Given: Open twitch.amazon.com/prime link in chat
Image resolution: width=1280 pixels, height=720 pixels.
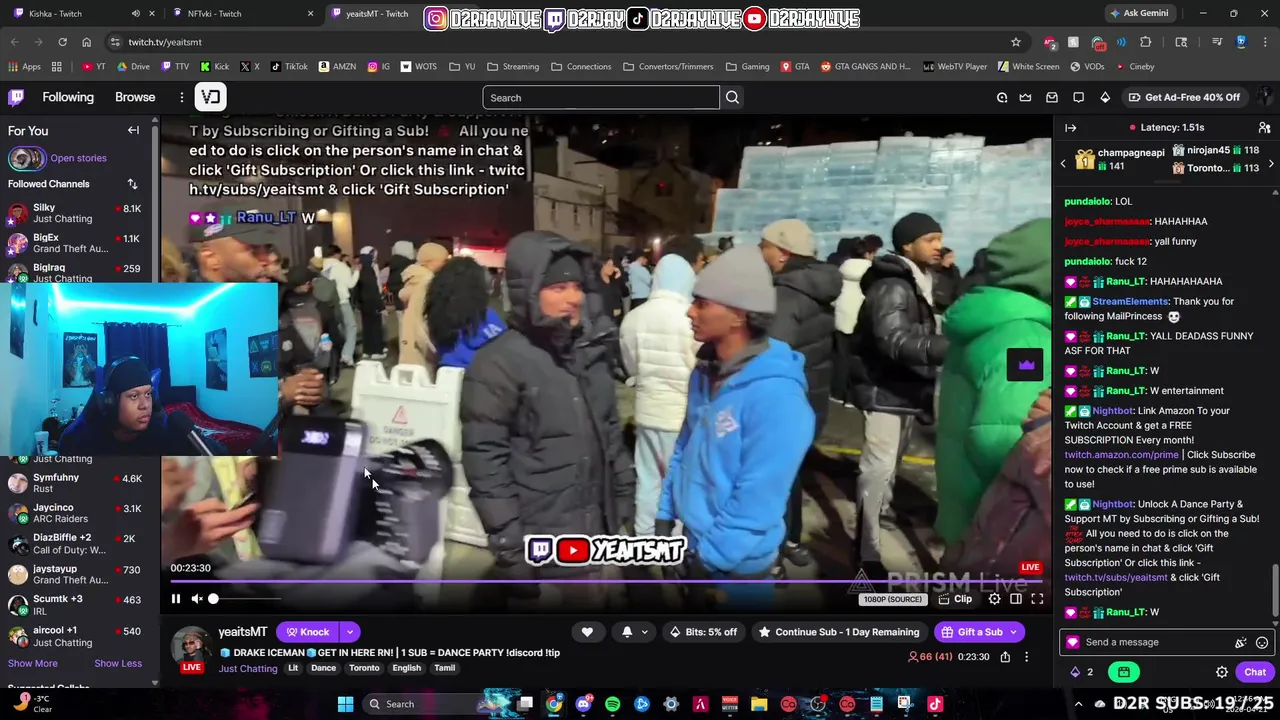Looking at the screenshot, I should [1121, 455].
